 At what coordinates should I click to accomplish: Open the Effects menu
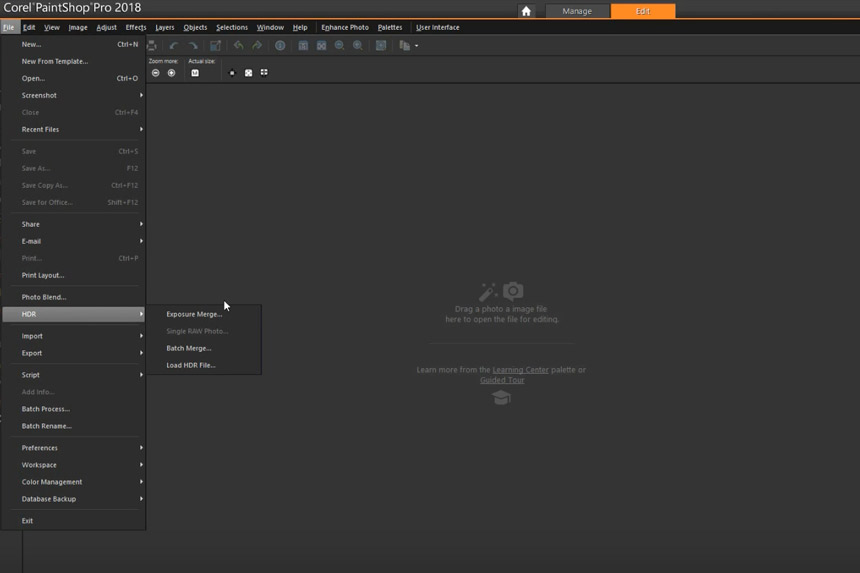click(136, 27)
